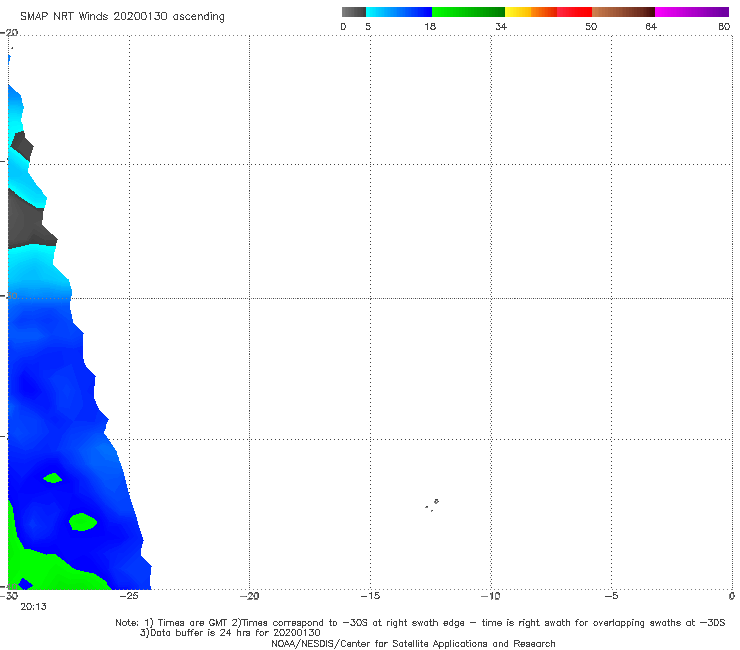Select the yellow-to-red 34–50 color bar segment
This screenshot has height=650, width=740.
pyautogui.click(x=548, y=12)
